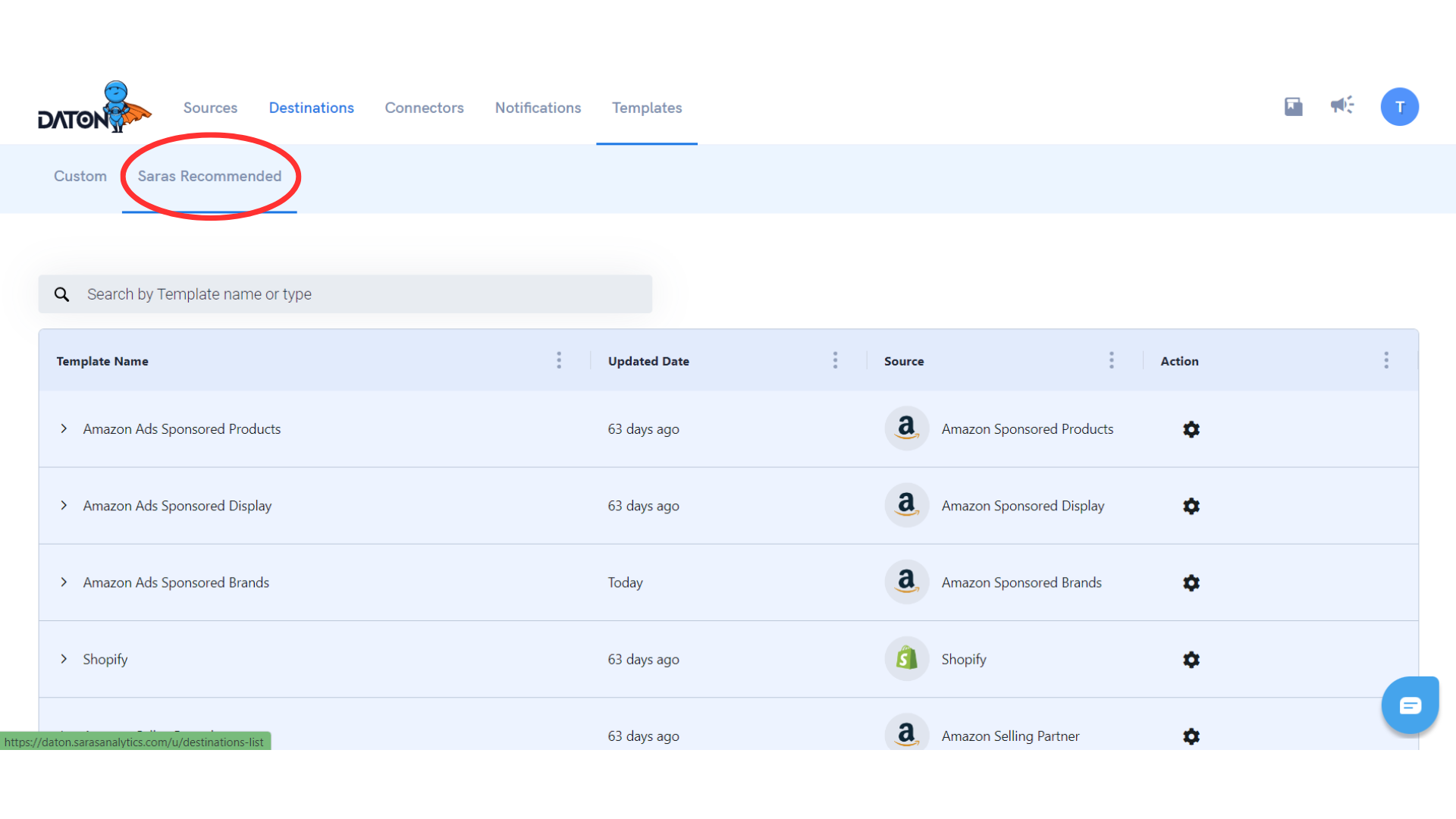Select the Saras Recommended tab
The width and height of the screenshot is (1456, 819).
(x=209, y=176)
